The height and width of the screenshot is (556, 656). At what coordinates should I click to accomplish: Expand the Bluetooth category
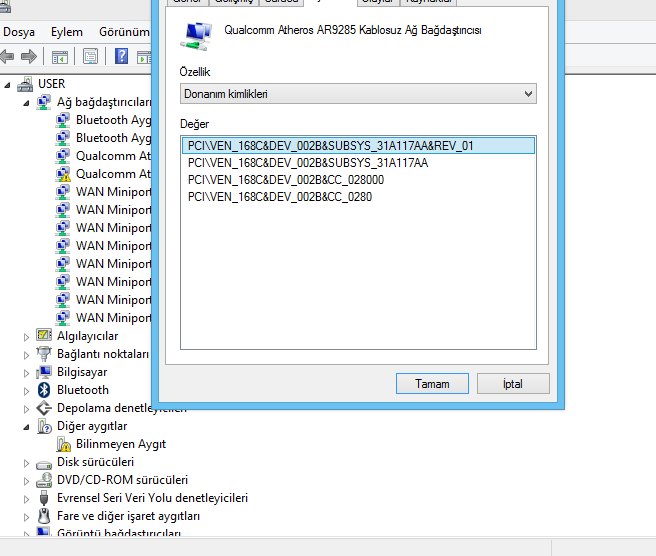(x=26, y=391)
